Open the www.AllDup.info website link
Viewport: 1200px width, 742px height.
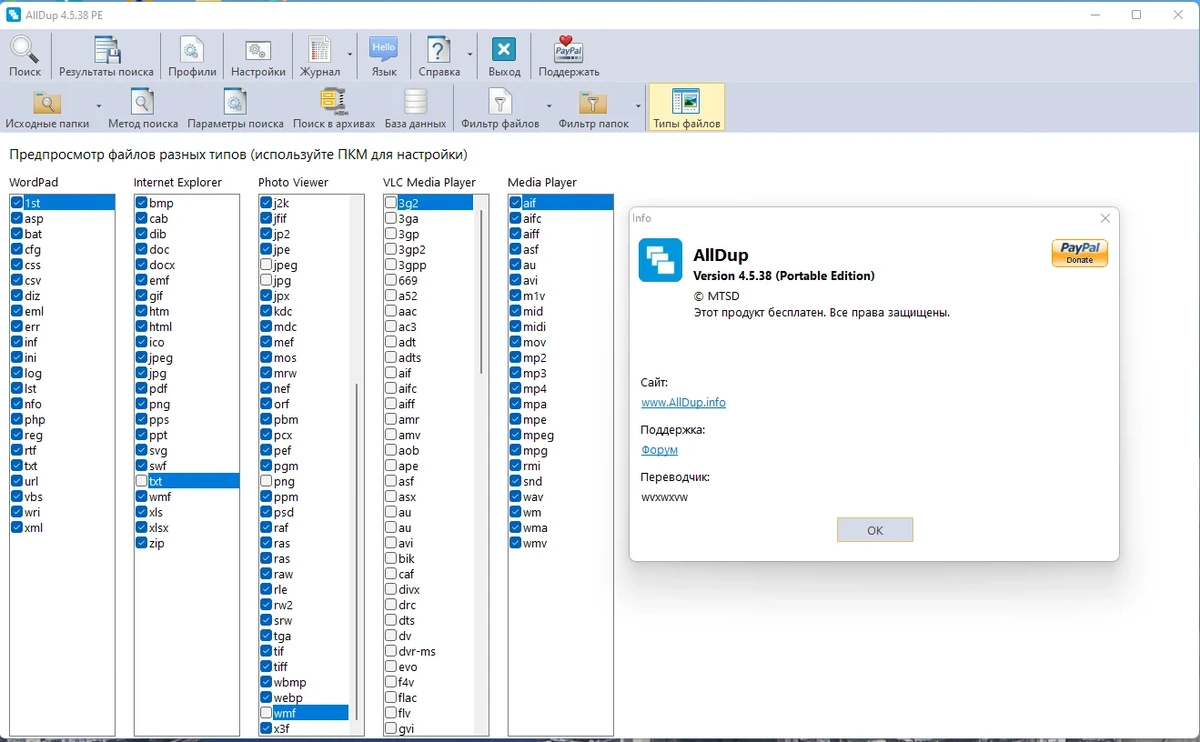(x=683, y=402)
